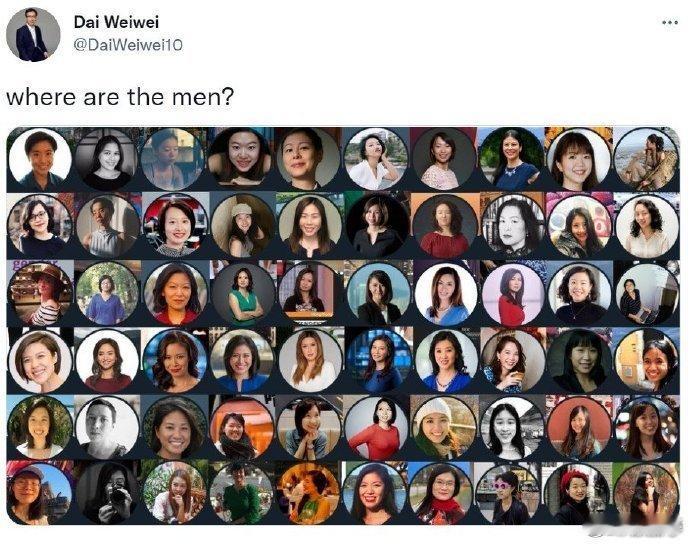690x544 pixels.
Task: Open Dai Weiwei's profile avatar
Action: coord(33,34)
